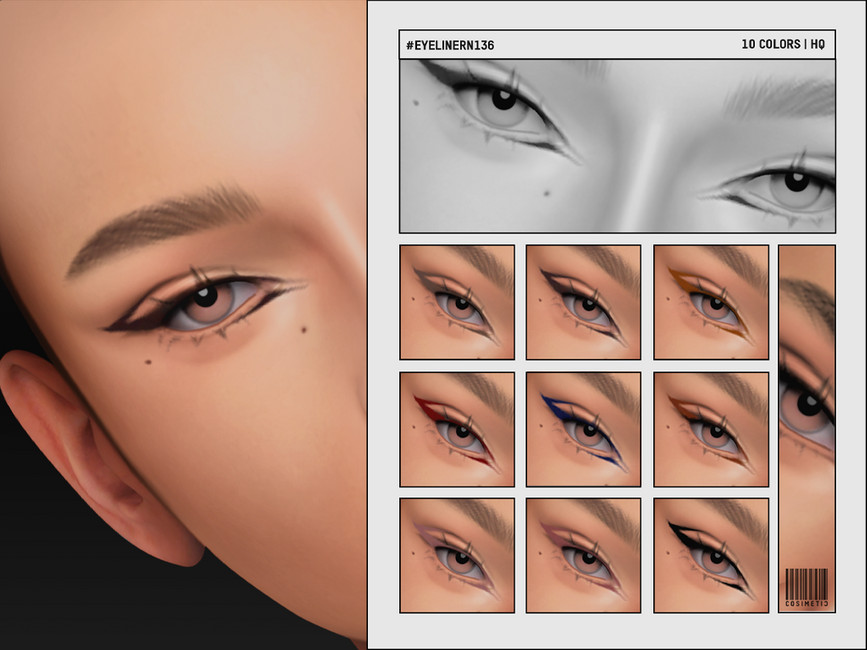Click the 10 COLORS | HQ label
This screenshot has width=867, height=650.
778,44
